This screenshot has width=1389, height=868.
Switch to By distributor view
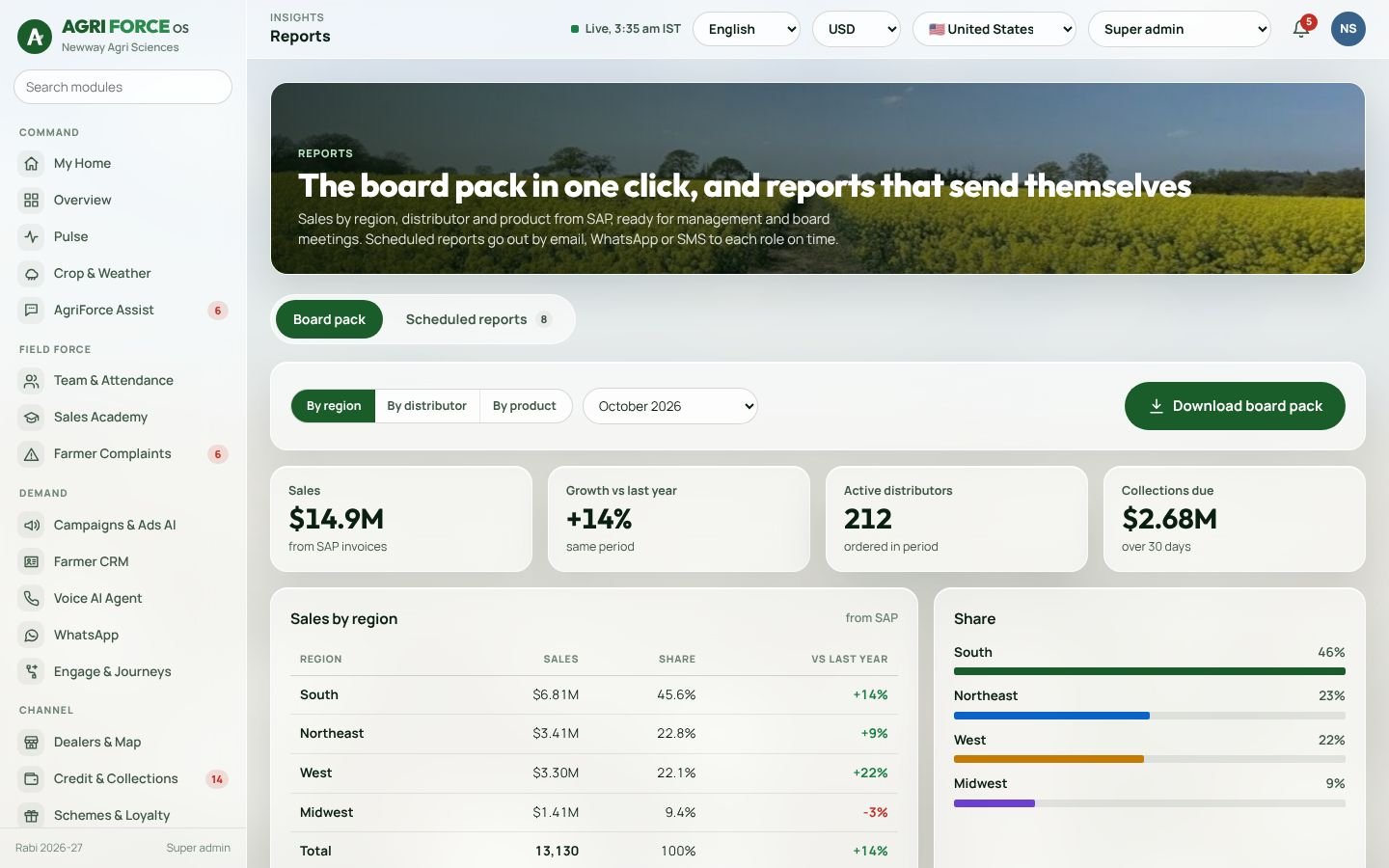tap(426, 406)
